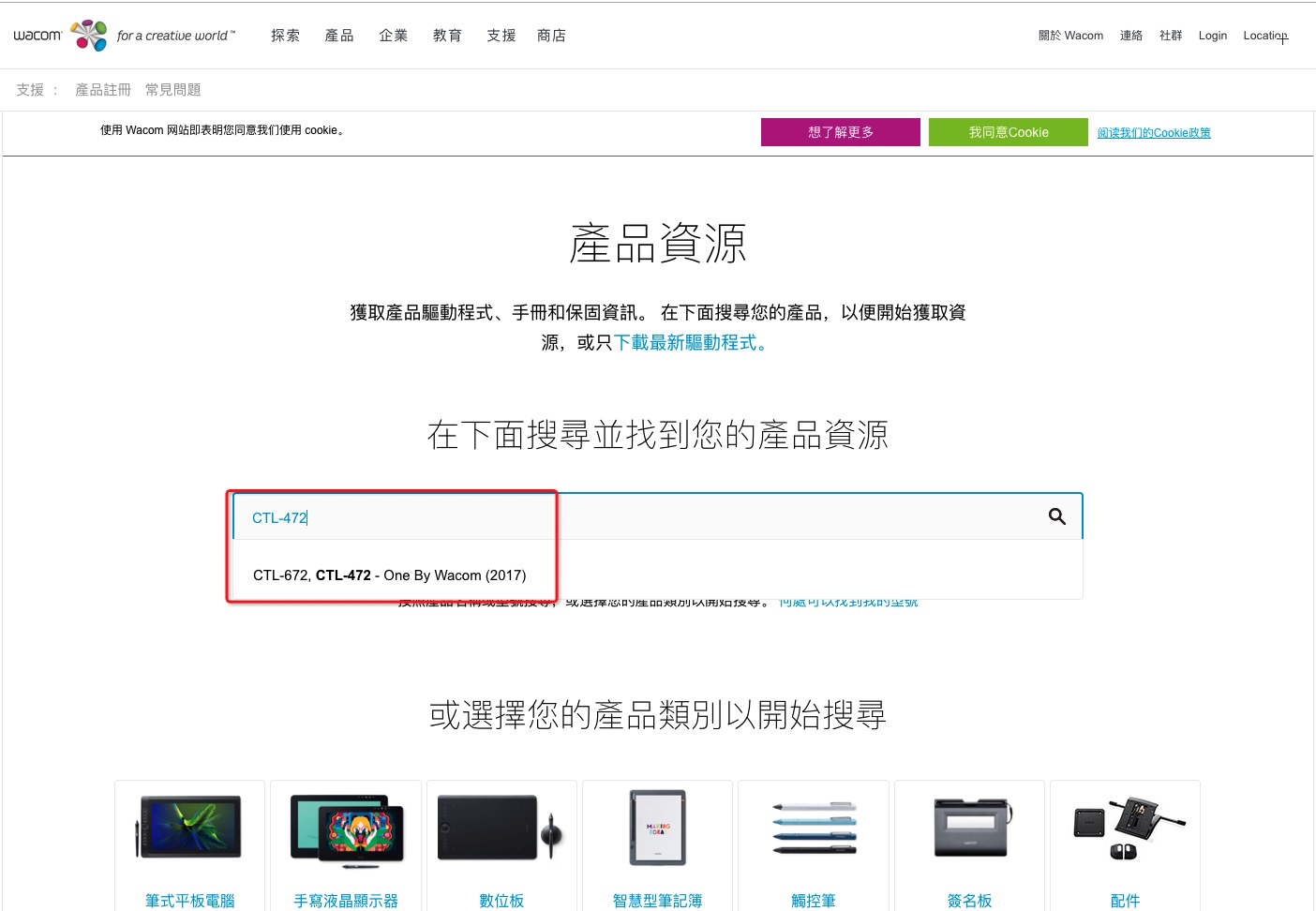1316x911 pixels.
Task: Open the 連絡 link
Action: (1131, 36)
